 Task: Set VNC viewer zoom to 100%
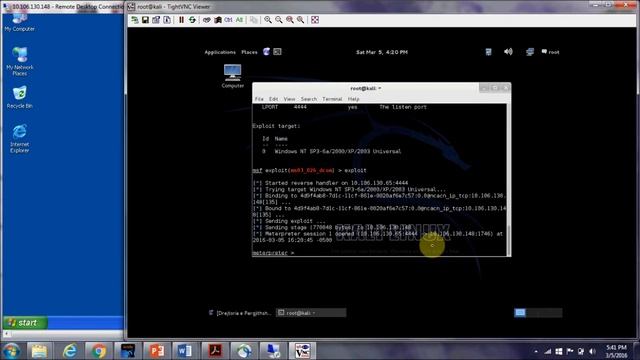tap(289, 20)
